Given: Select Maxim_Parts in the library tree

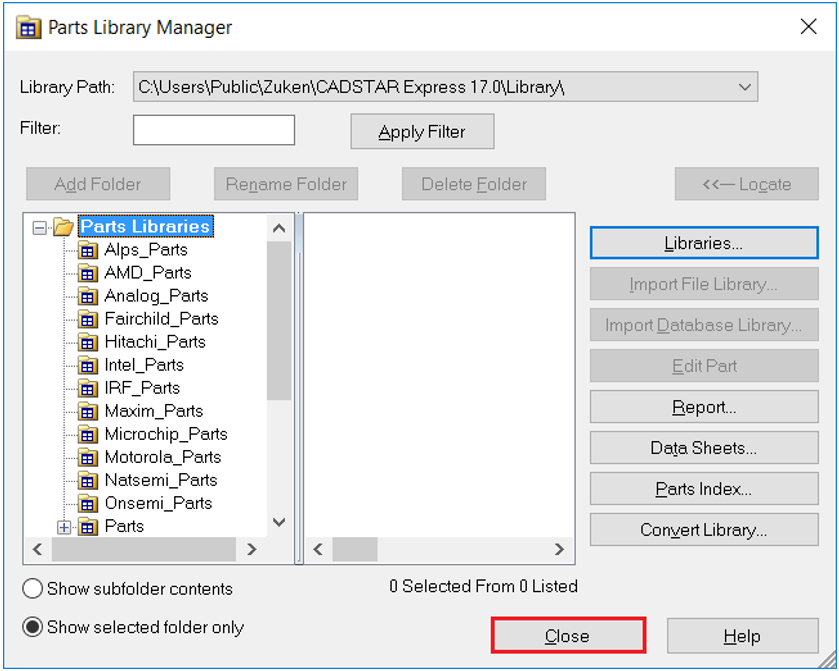Looking at the screenshot, I should [154, 411].
